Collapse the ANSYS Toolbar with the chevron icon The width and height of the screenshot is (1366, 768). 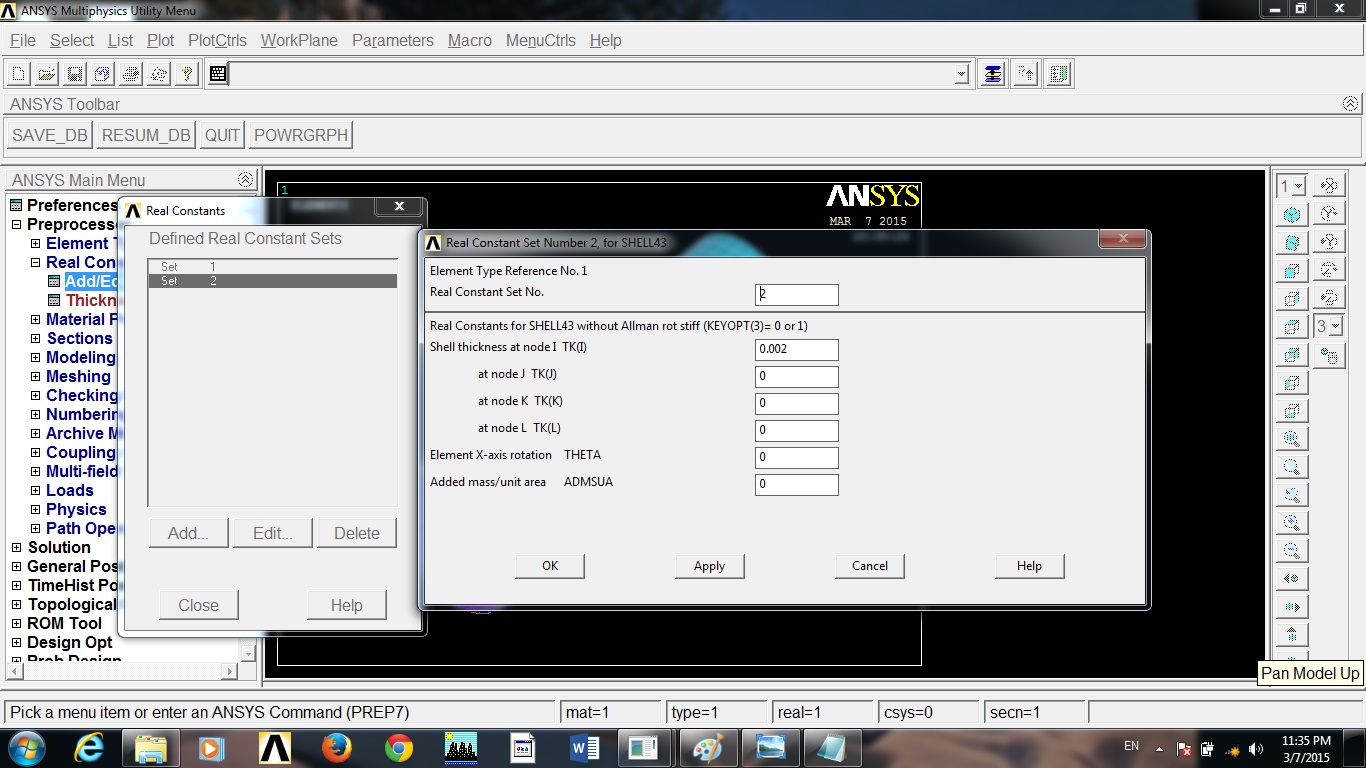pos(1351,104)
